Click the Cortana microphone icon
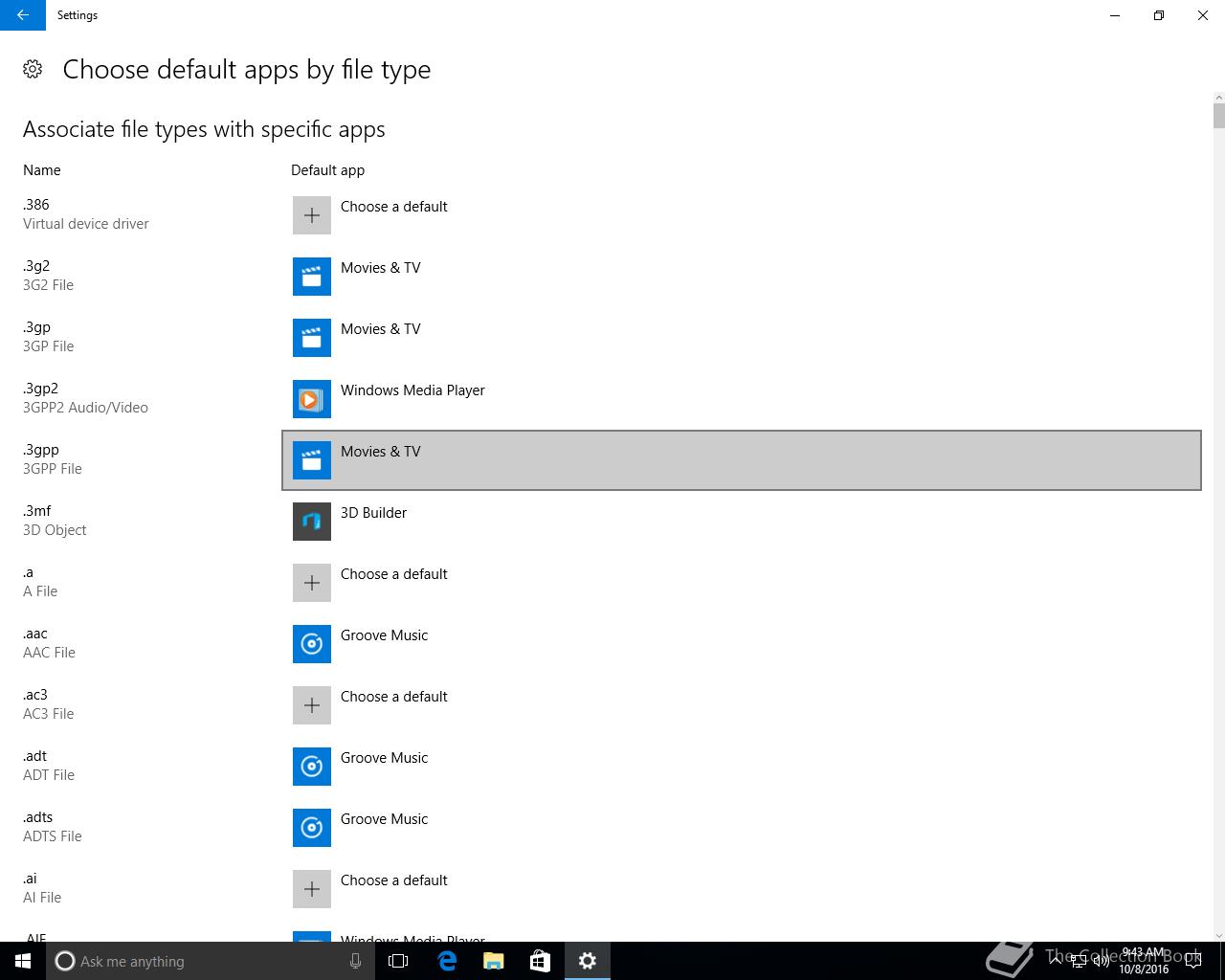 (355, 961)
